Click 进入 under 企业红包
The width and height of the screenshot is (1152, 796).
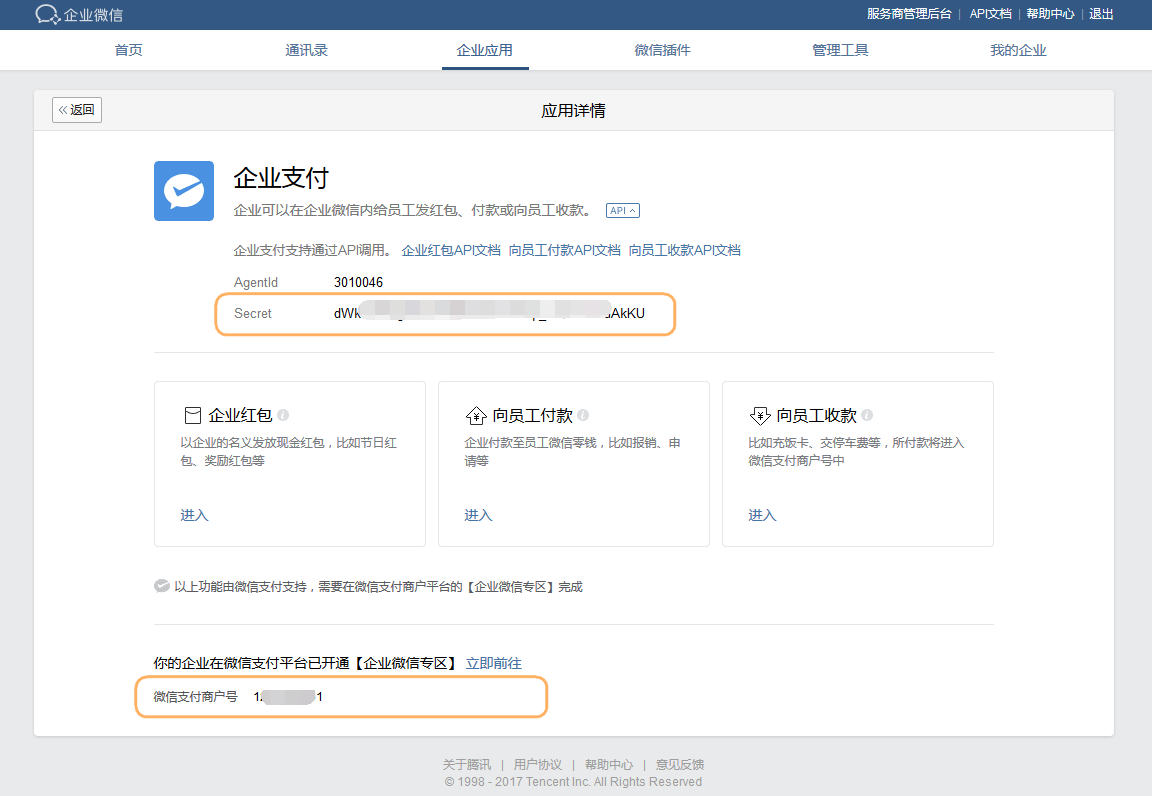point(195,515)
